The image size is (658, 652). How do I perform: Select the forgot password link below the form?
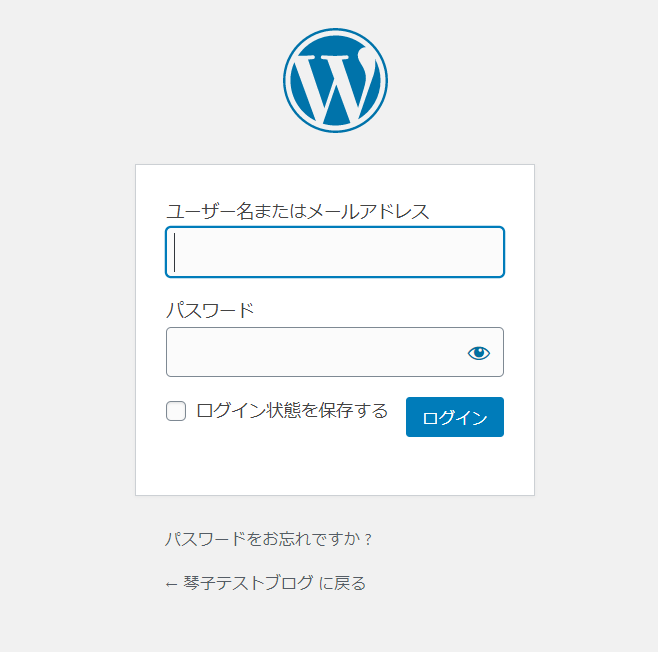coord(269,539)
